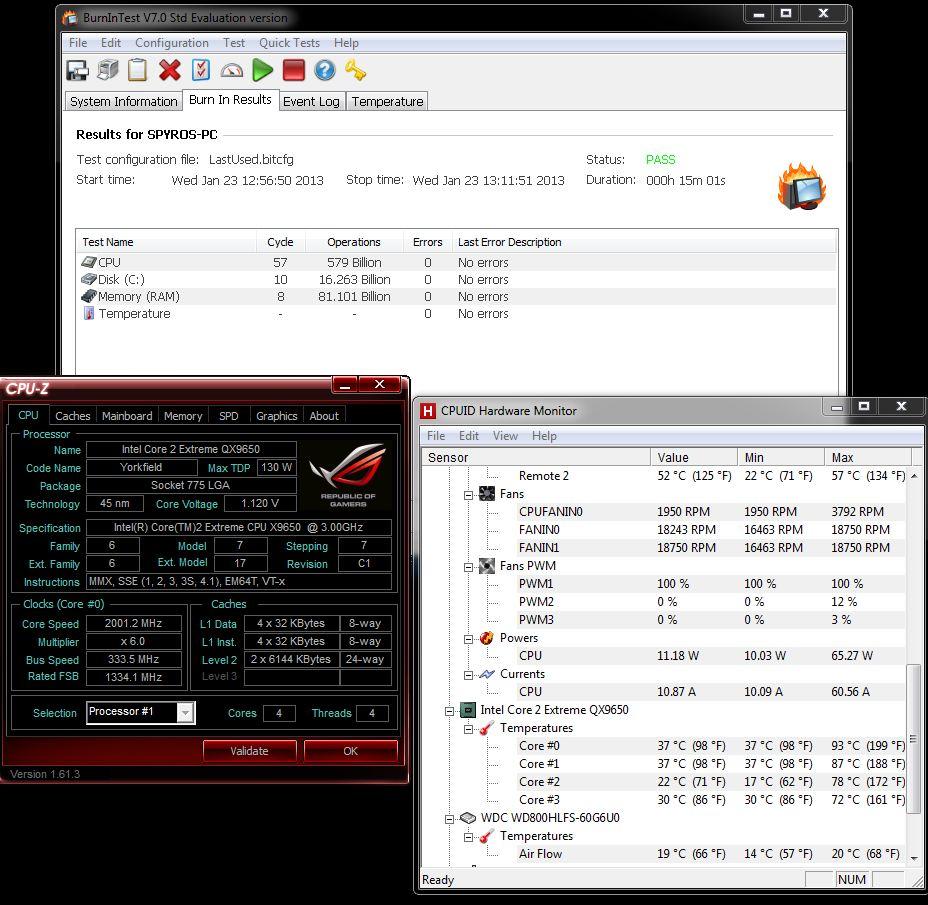Click the flaming monitor BurnInTest logo
This screenshot has width=928, height=905.
pos(801,187)
